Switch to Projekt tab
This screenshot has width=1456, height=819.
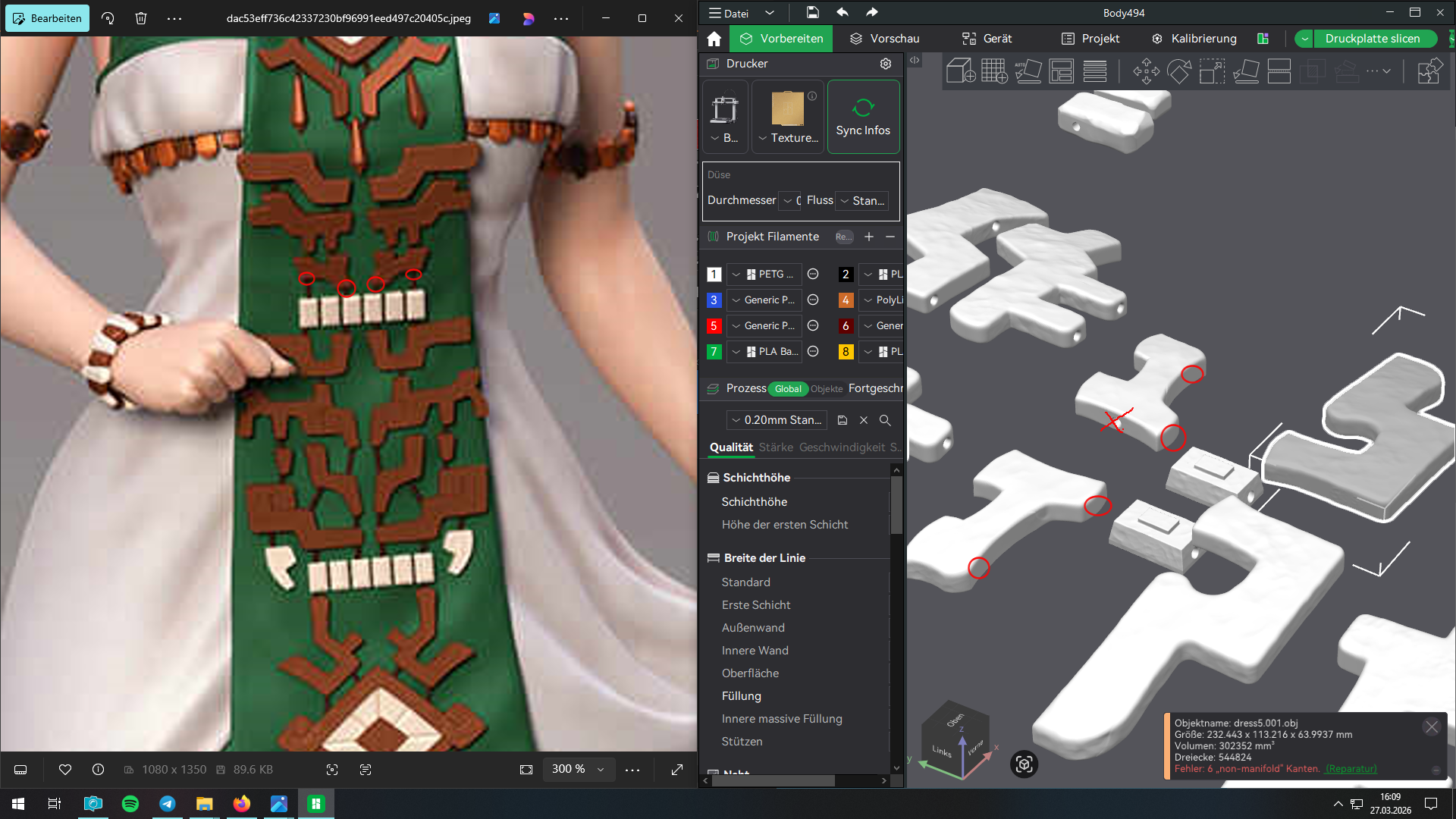[x=1090, y=39]
